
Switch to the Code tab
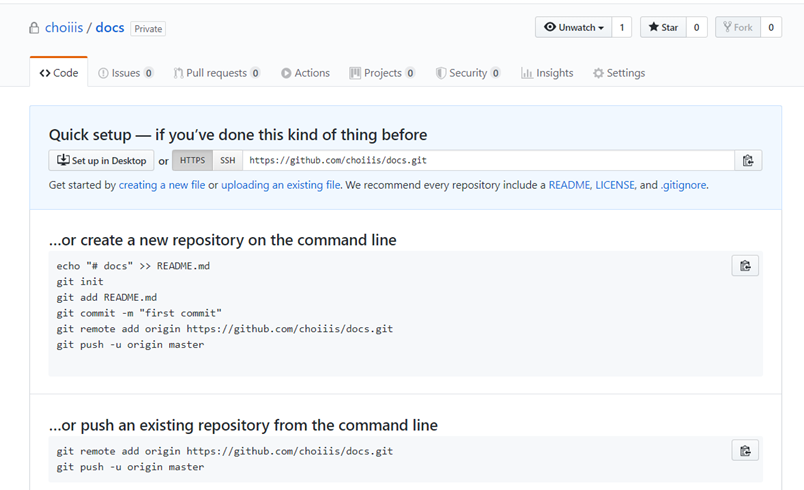pyautogui.click(x=59, y=73)
